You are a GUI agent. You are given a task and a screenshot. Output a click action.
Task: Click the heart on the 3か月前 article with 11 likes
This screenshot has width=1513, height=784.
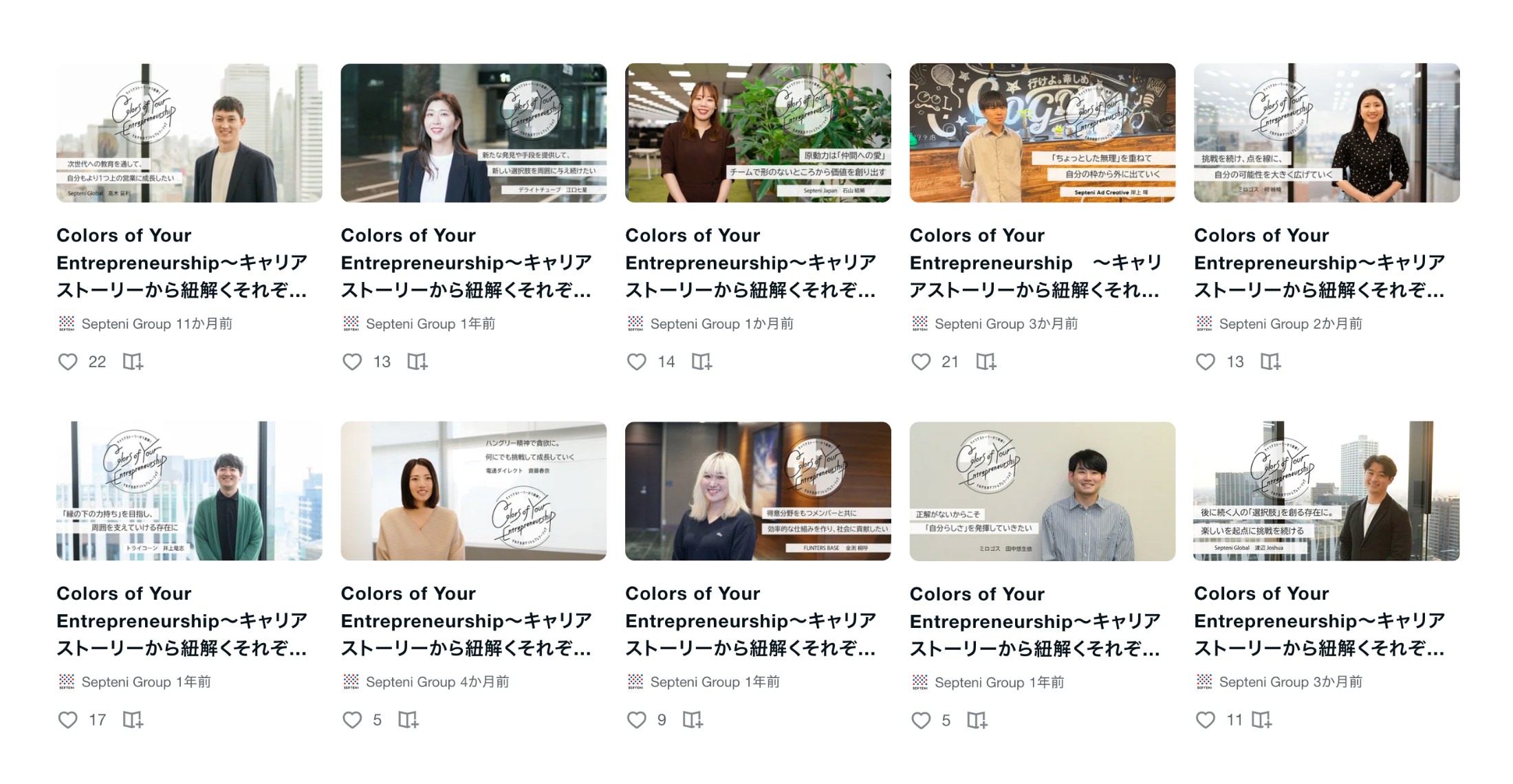point(1206,720)
